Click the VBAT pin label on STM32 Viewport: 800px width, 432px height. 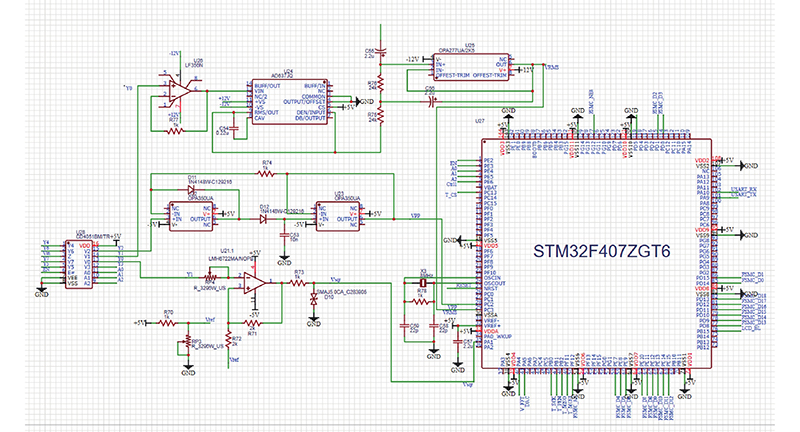(490, 188)
